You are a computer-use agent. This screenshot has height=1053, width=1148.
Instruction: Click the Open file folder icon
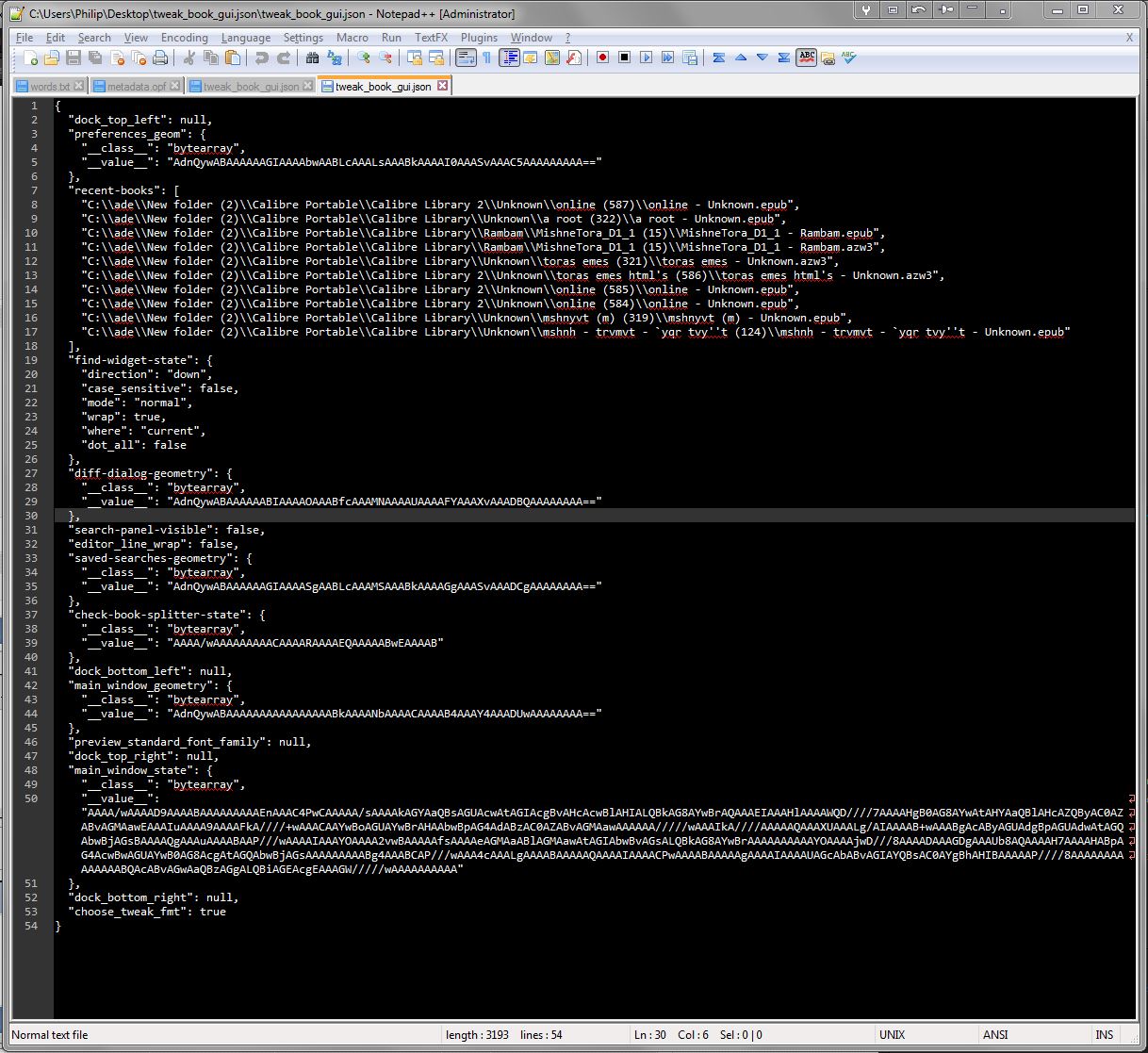point(52,58)
